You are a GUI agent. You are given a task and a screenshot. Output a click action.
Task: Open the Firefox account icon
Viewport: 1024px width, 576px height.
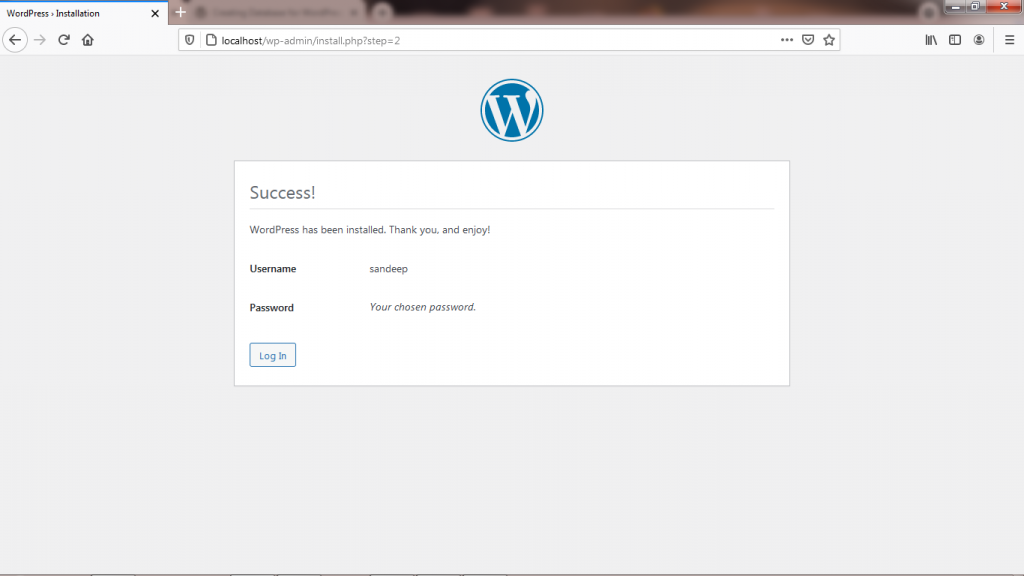tap(979, 40)
